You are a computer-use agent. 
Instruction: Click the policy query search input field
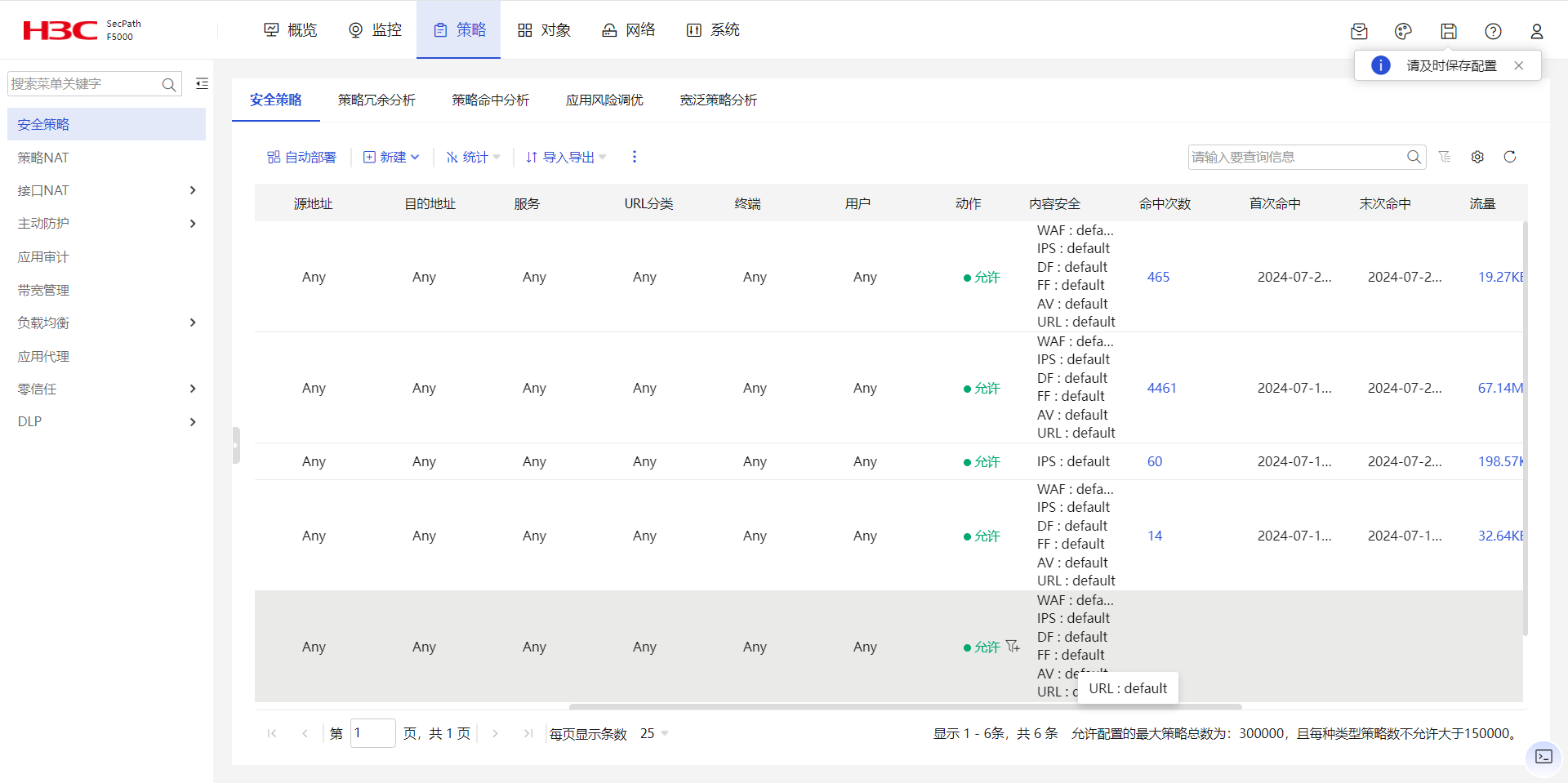[x=1296, y=157]
